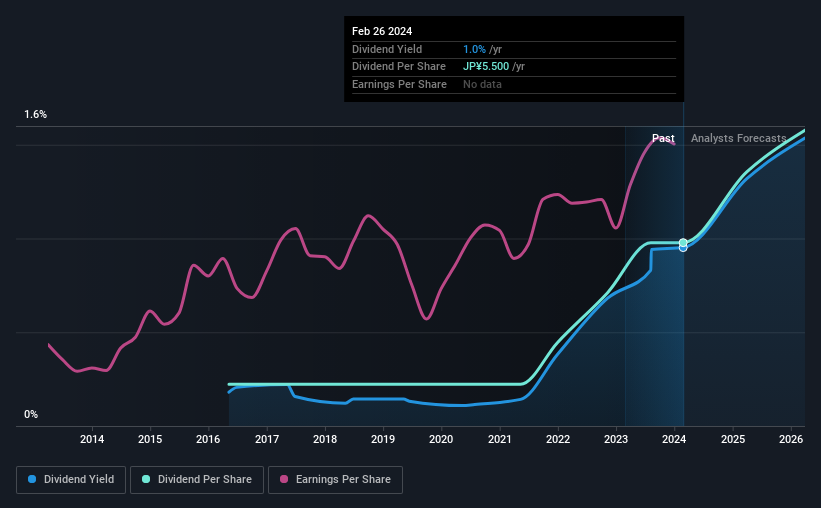The height and width of the screenshot is (508, 821).
Task: Click the teal data point marker at Feb 2024
Action: click(683, 242)
